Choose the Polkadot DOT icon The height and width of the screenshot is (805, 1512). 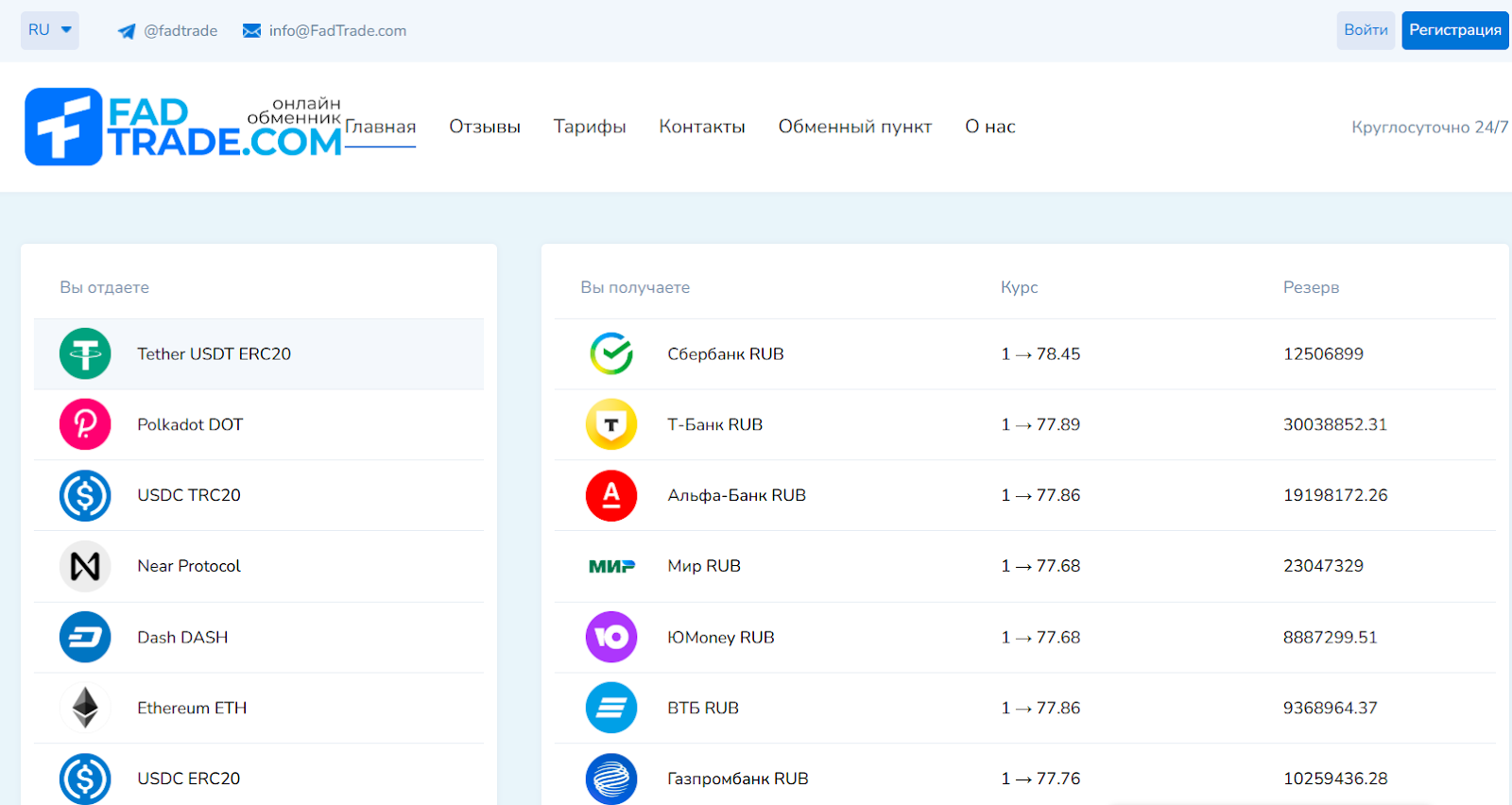(85, 424)
